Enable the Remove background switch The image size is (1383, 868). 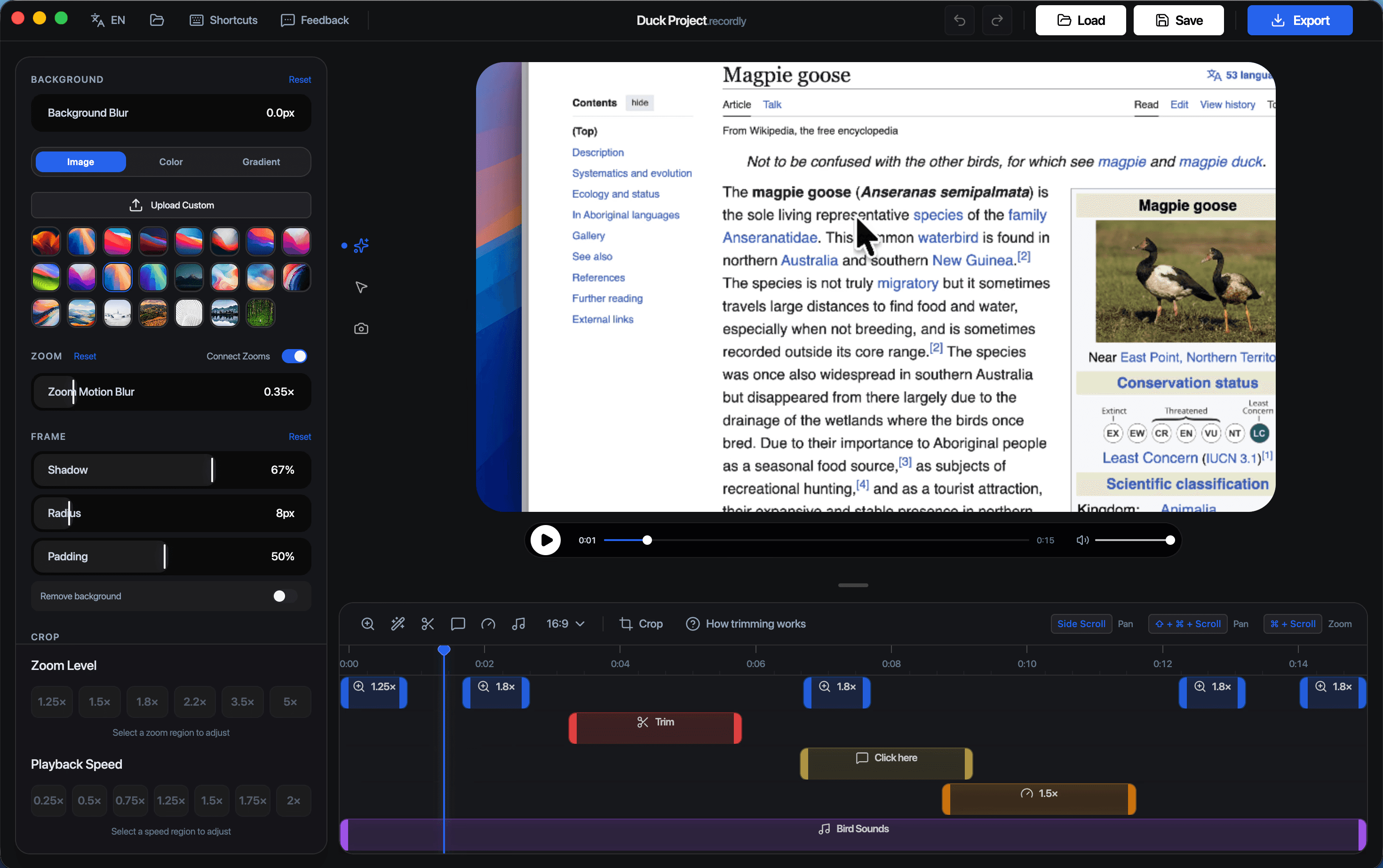[x=285, y=596]
